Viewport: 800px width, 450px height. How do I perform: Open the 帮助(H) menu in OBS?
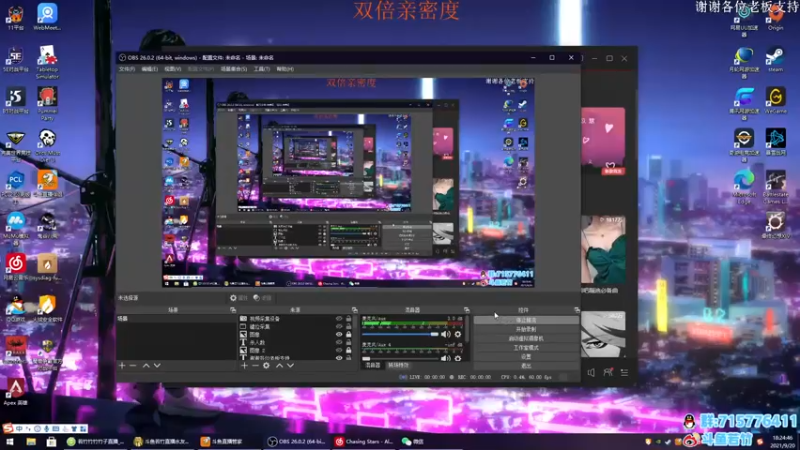pos(285,69)
